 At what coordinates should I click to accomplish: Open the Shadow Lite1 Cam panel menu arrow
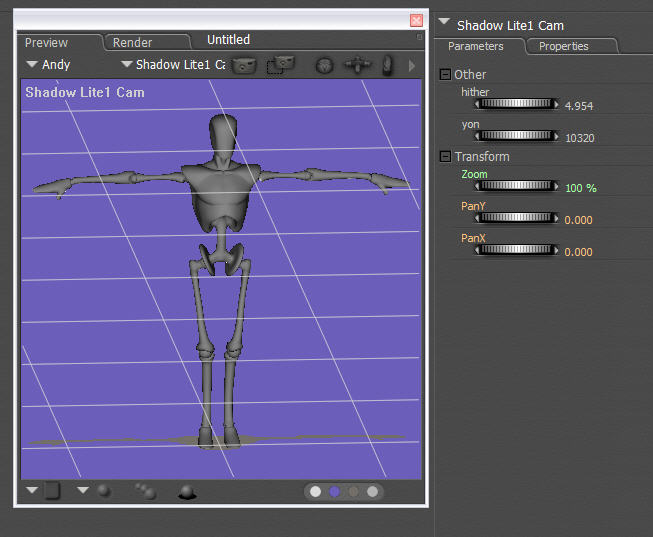[444, 23]
